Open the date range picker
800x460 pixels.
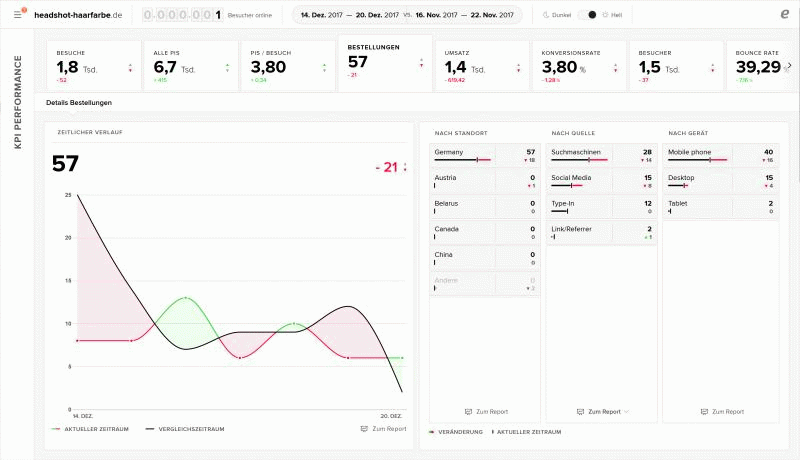[x=407, y=16]
